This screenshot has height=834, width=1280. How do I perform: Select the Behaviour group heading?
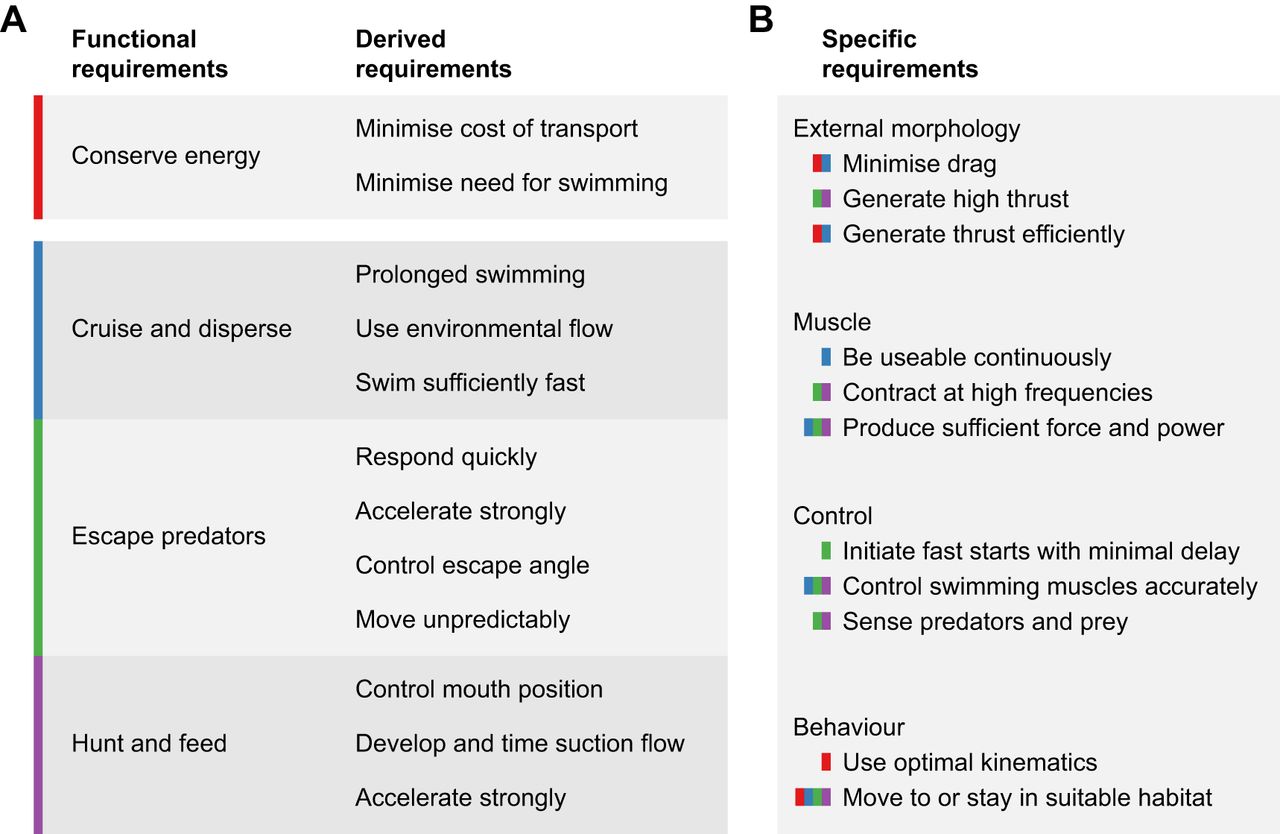[x=848, y=727]
